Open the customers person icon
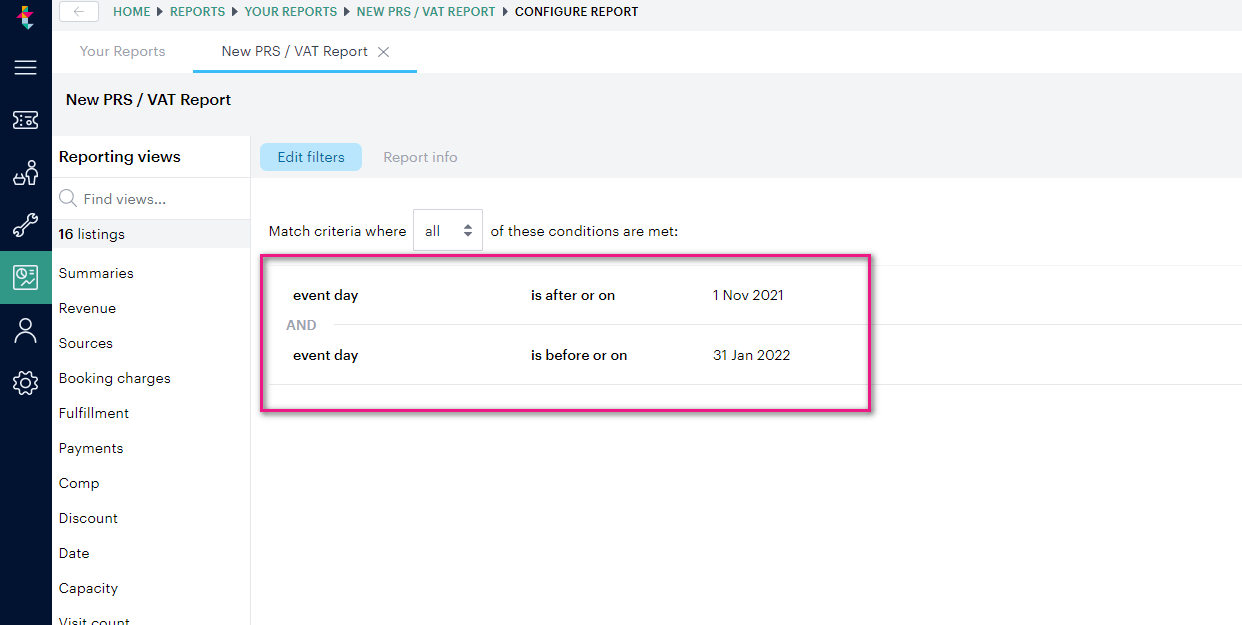1242x625 pixels. click(x=25, y=330)
